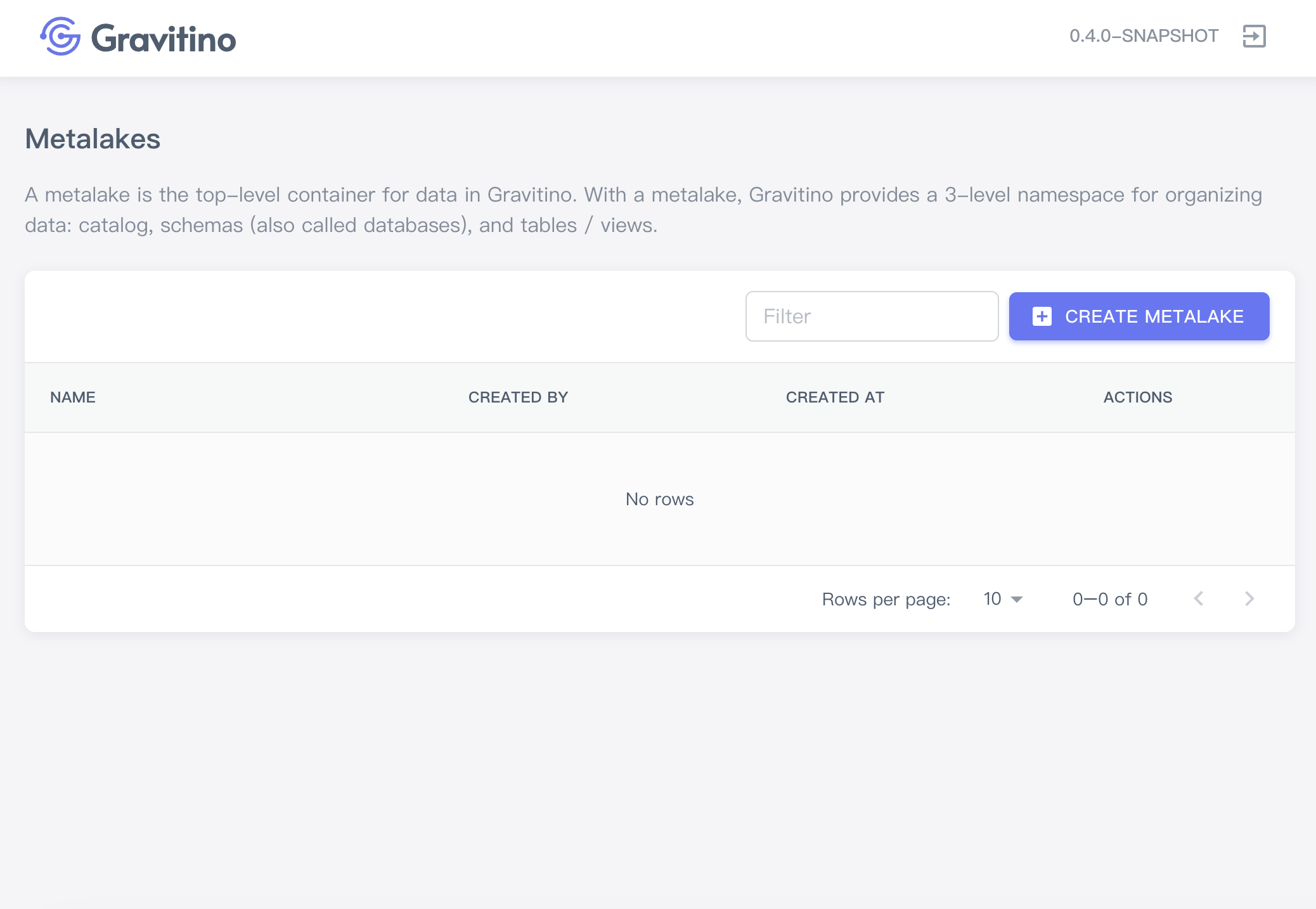Click the Gravitino version snapshot label
1316x909 pixels.
1145,36
